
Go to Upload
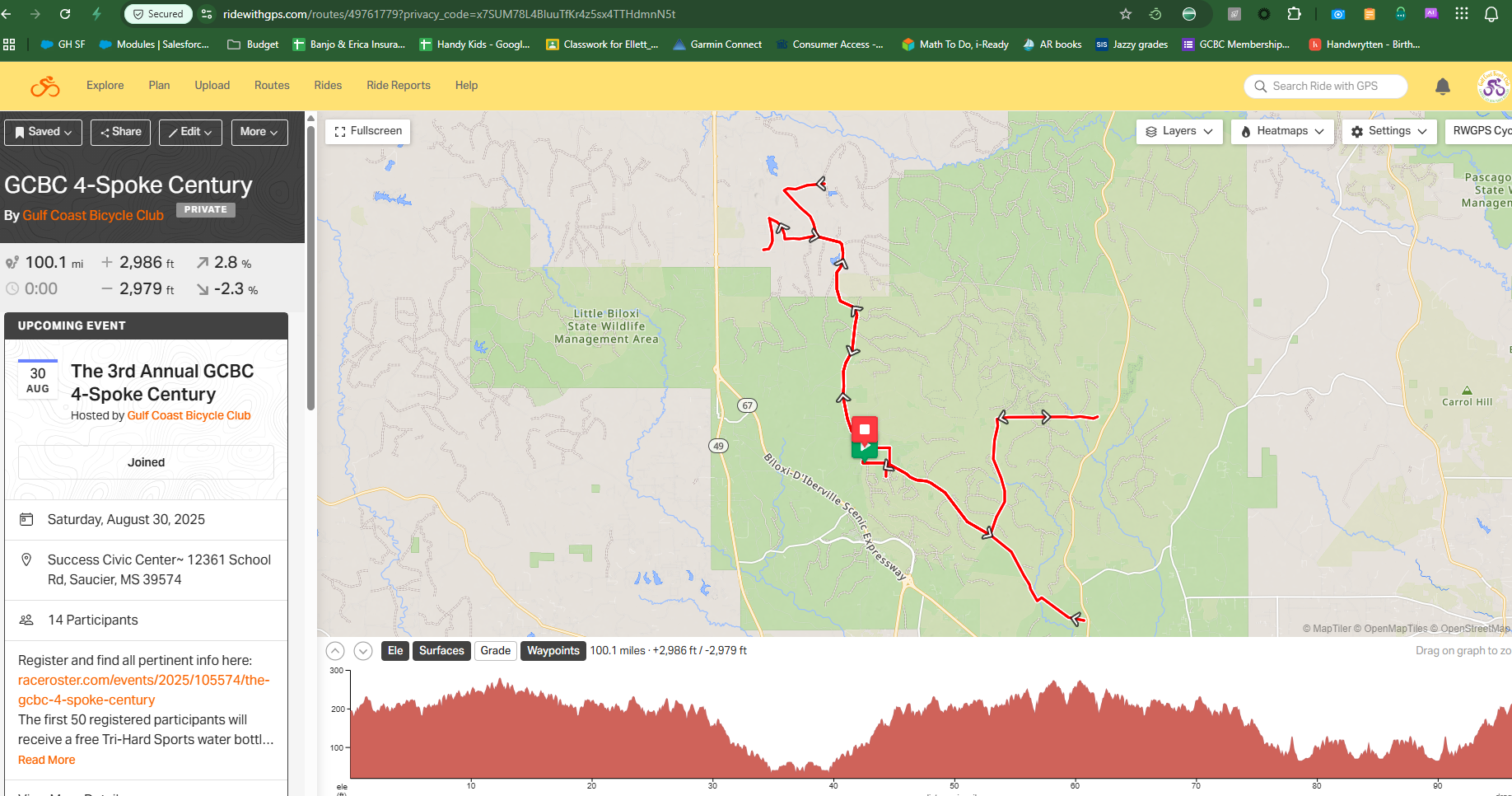[x=212, y=86]
